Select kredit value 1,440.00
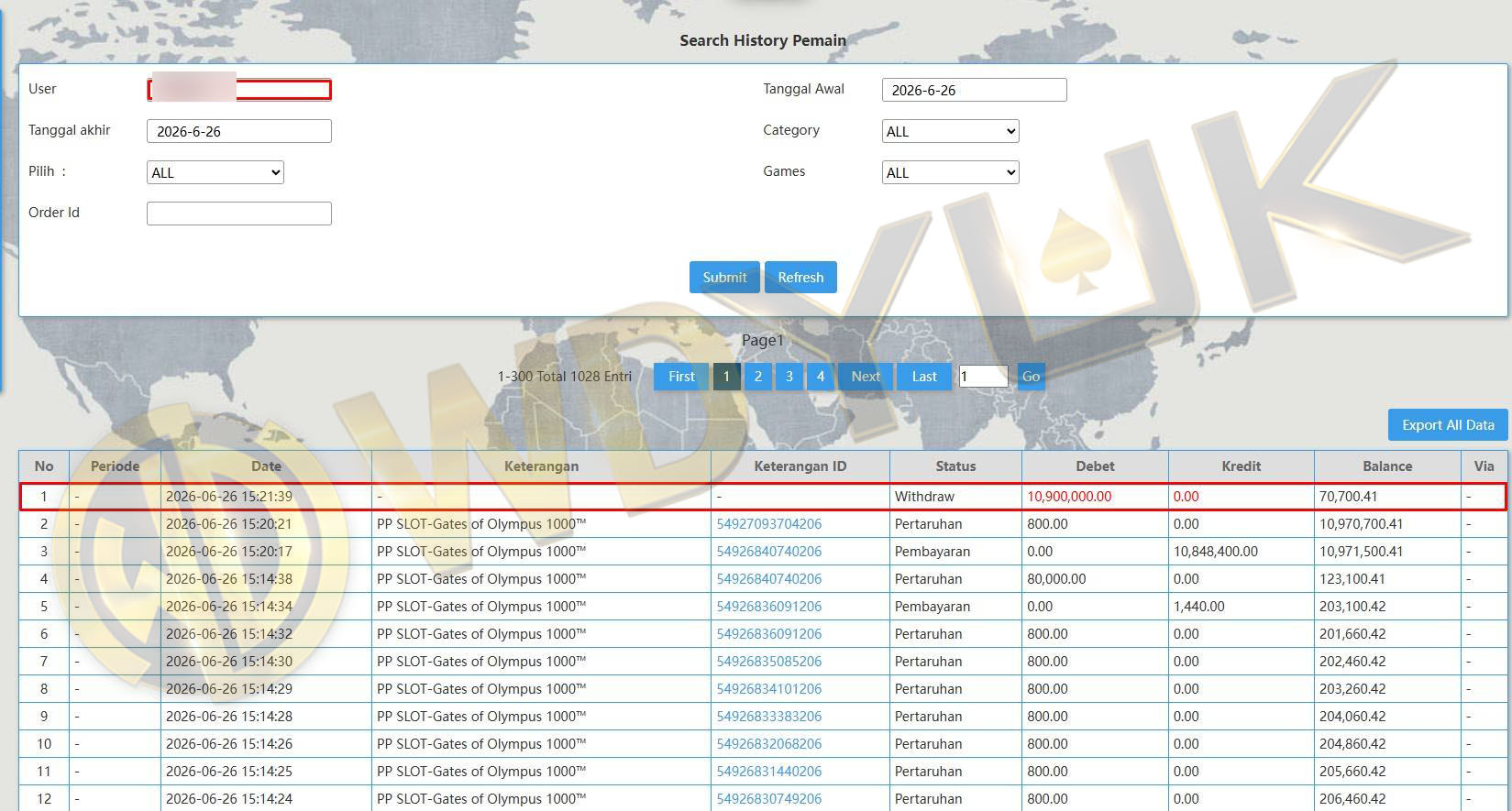Image resolution: width=1512 pixels, height=811 pixels. [x=1199, y=607]
